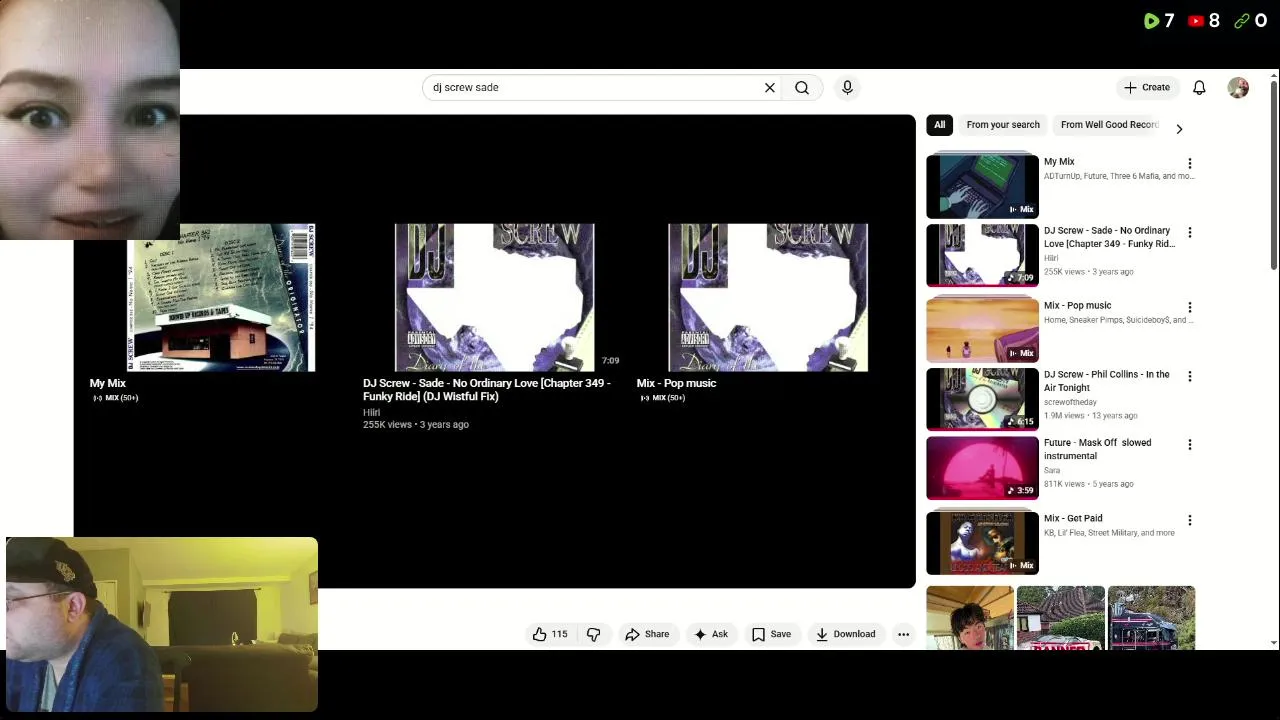1280x720 pixels.
Task: Open options menu for 'My Mix' sidebar item
Action: 1189,163
